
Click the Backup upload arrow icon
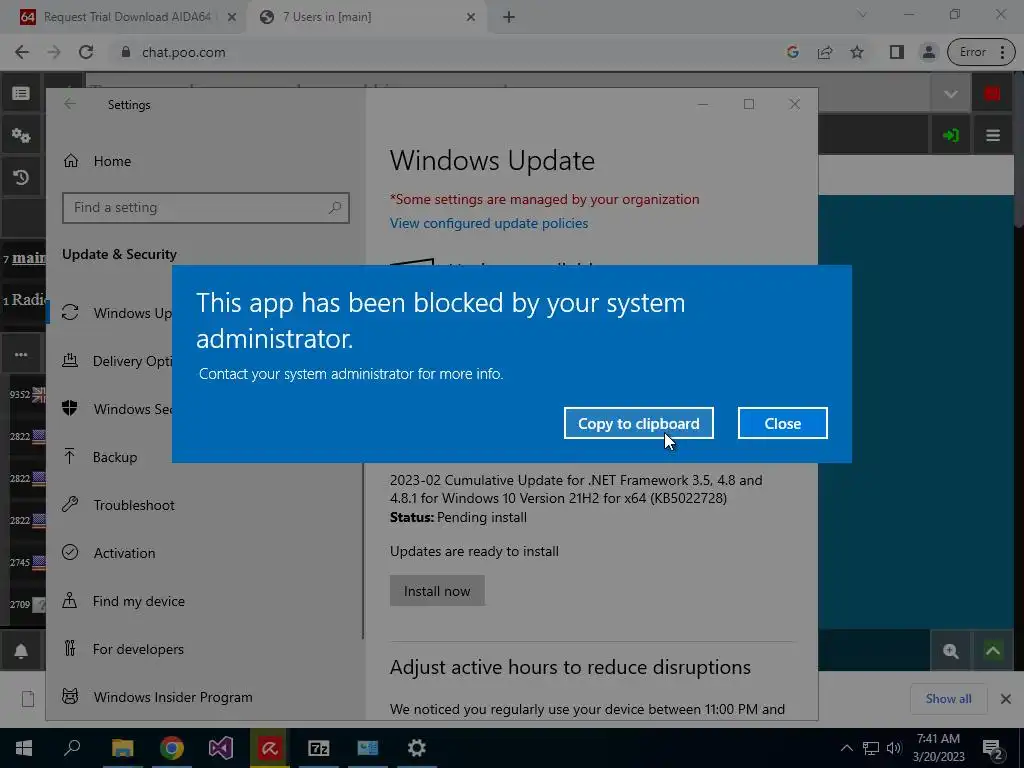(x=70, y=456)
